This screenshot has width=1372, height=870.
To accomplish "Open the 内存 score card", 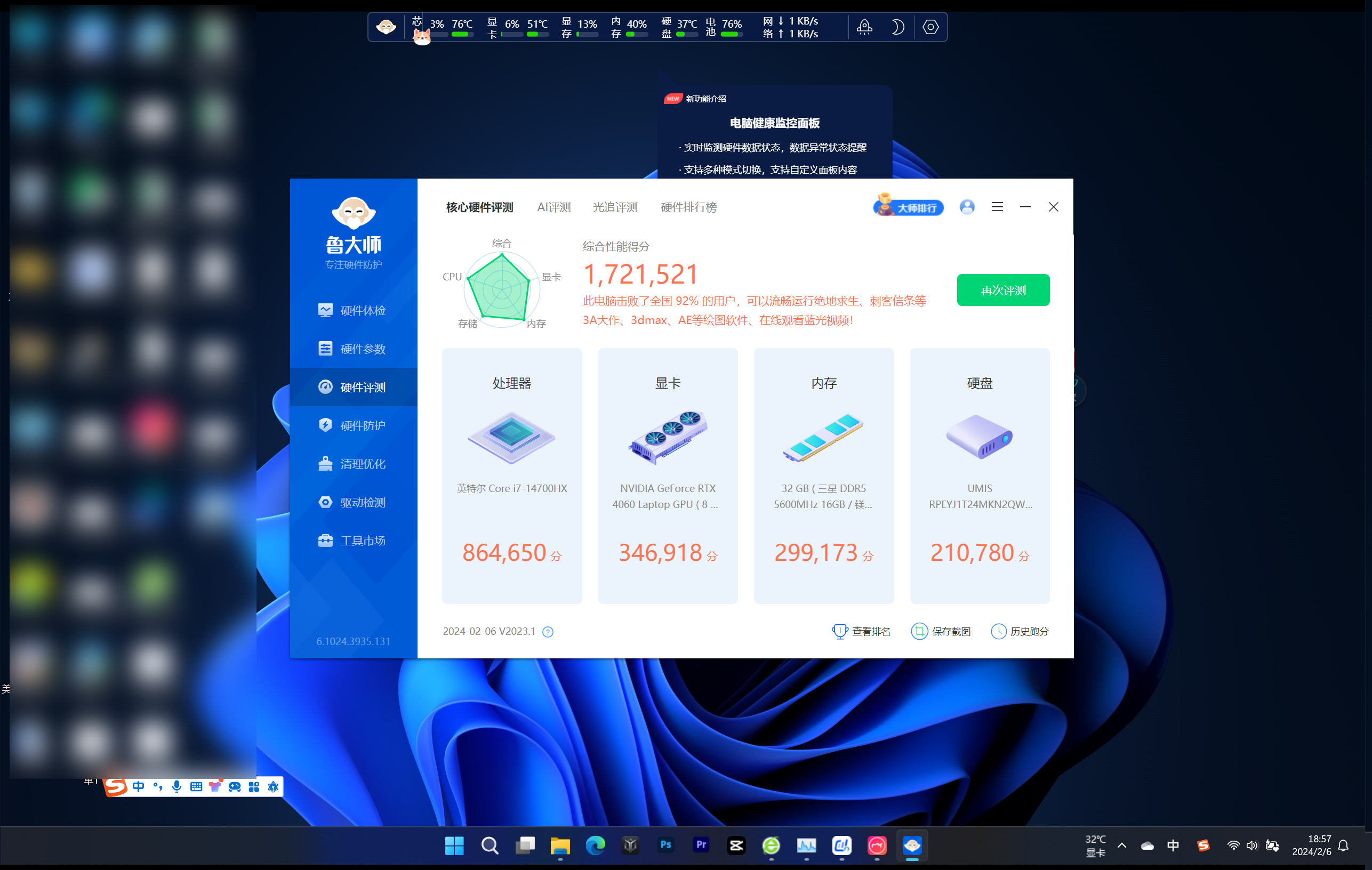I will tap(823, 476).
